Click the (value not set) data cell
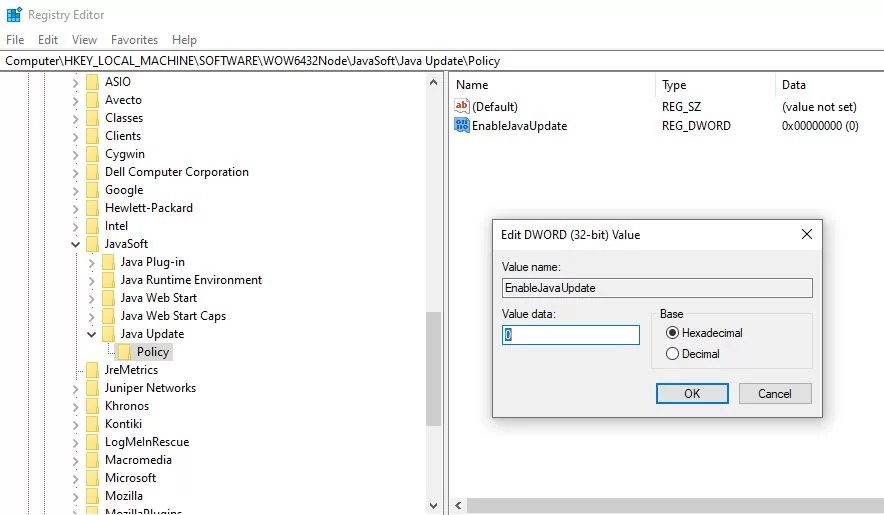This screenshot has width=884, height=515. click(x=819, y=107)
